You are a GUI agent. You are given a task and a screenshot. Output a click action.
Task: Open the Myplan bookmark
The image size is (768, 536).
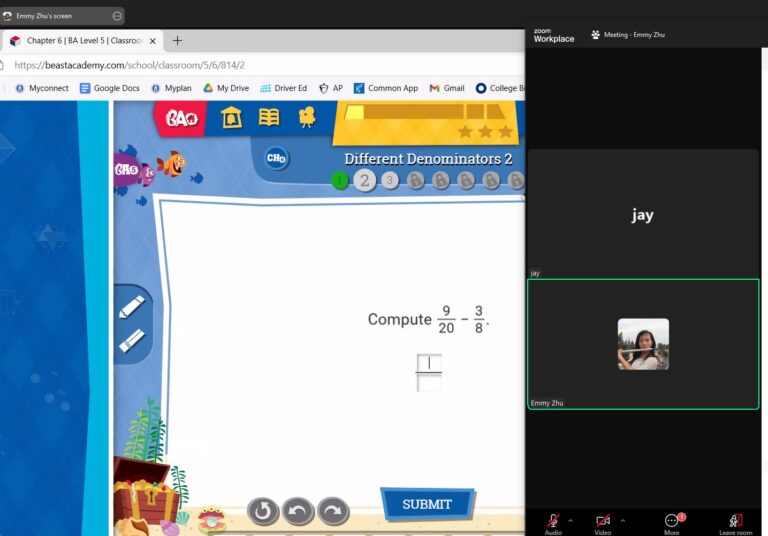[171, 88]
